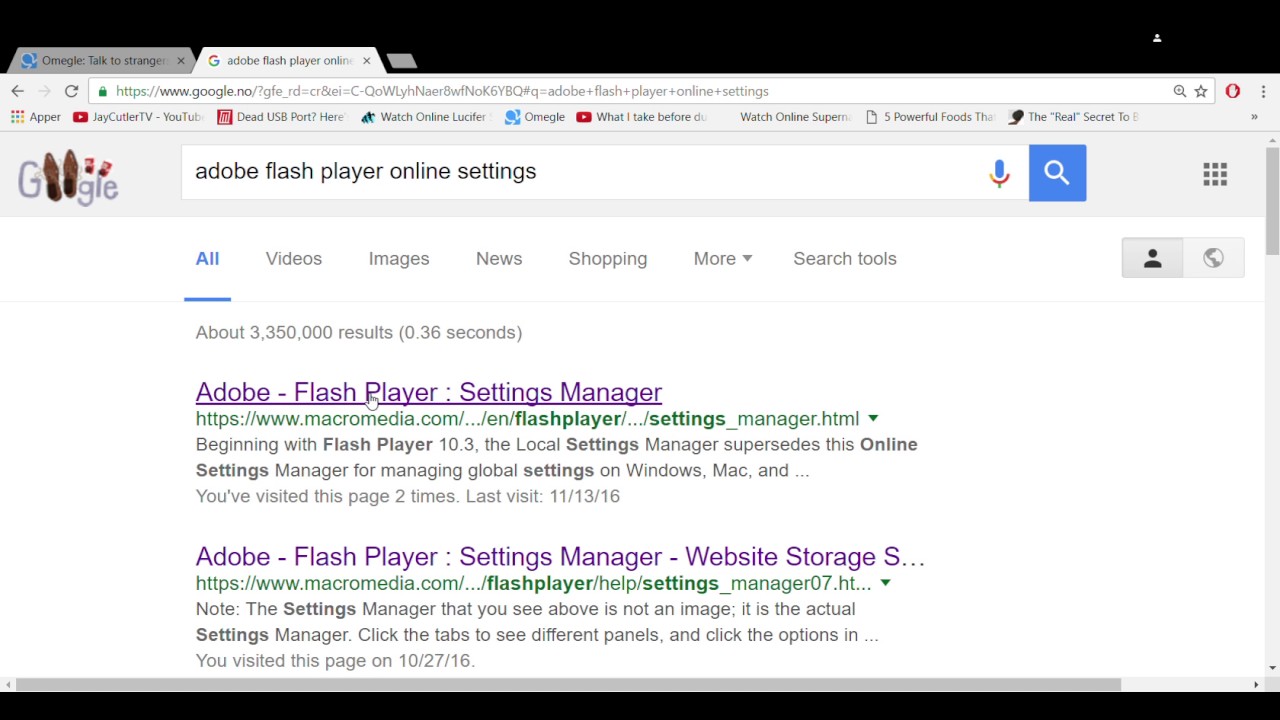Image resolution: width=1280 pixels, height=720 pixels.
Task: Open the Google apps grid
Action: pos(1215,175)
